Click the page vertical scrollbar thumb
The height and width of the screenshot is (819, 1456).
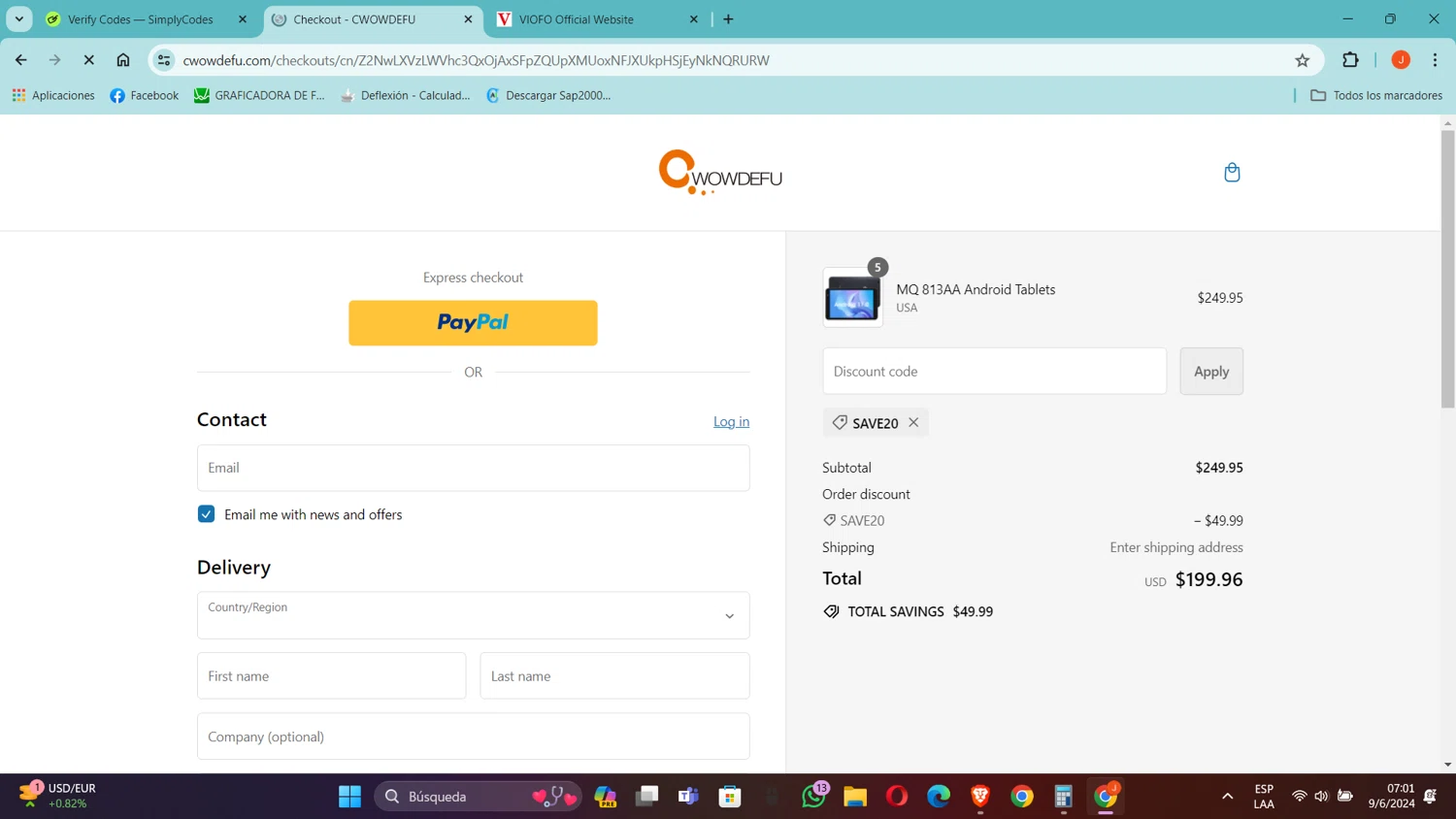pos(1447,268)
